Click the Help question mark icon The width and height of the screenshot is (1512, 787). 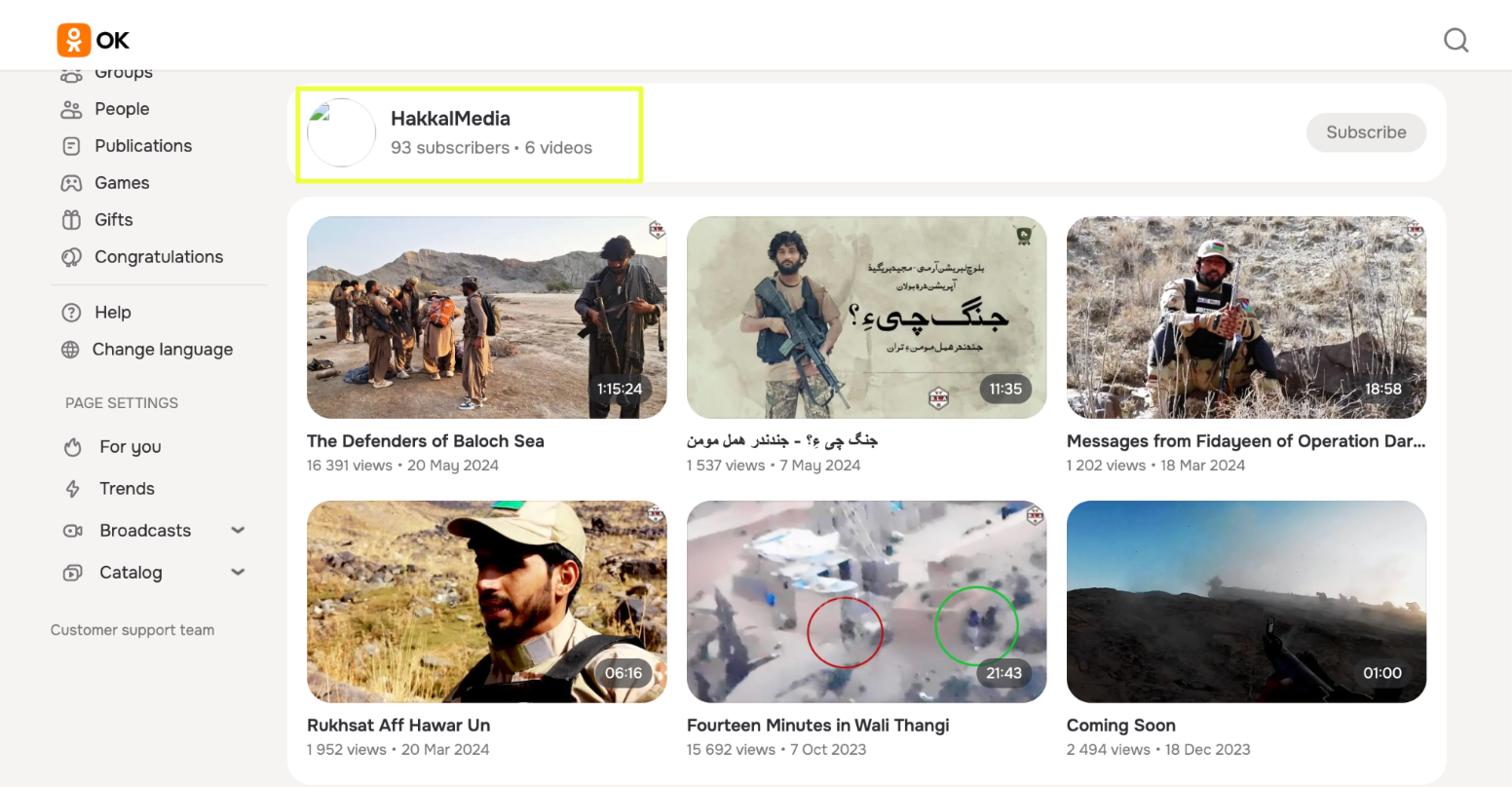(71, 313)
